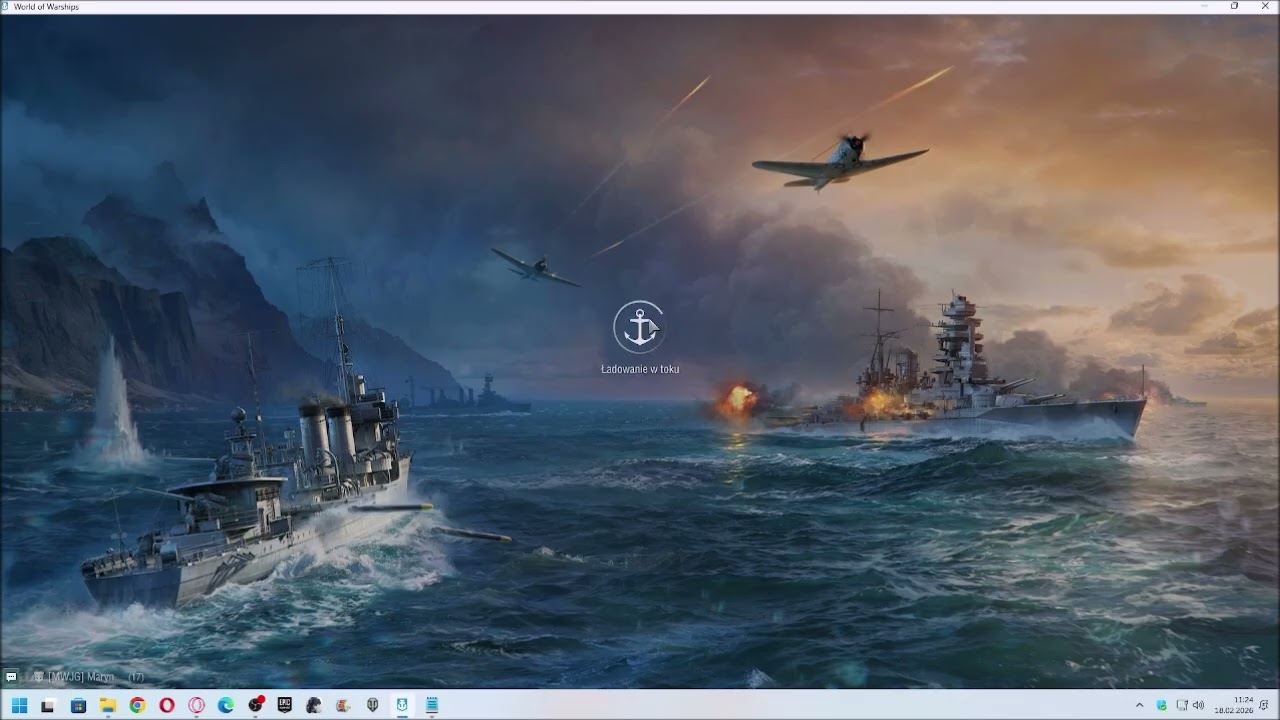Screen dimensions: 1280x720
Task: Launch Microsoft Store from the taskbar
Action: click(x=78, y=705)
